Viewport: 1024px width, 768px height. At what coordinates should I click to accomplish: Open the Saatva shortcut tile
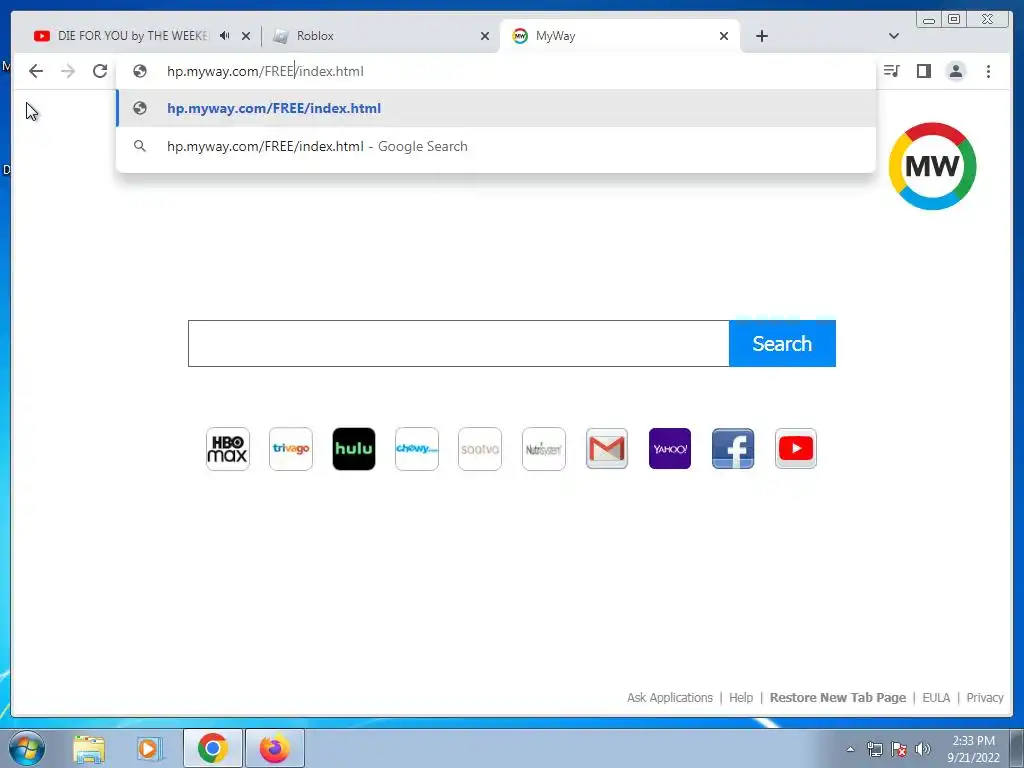pos(480,449)
